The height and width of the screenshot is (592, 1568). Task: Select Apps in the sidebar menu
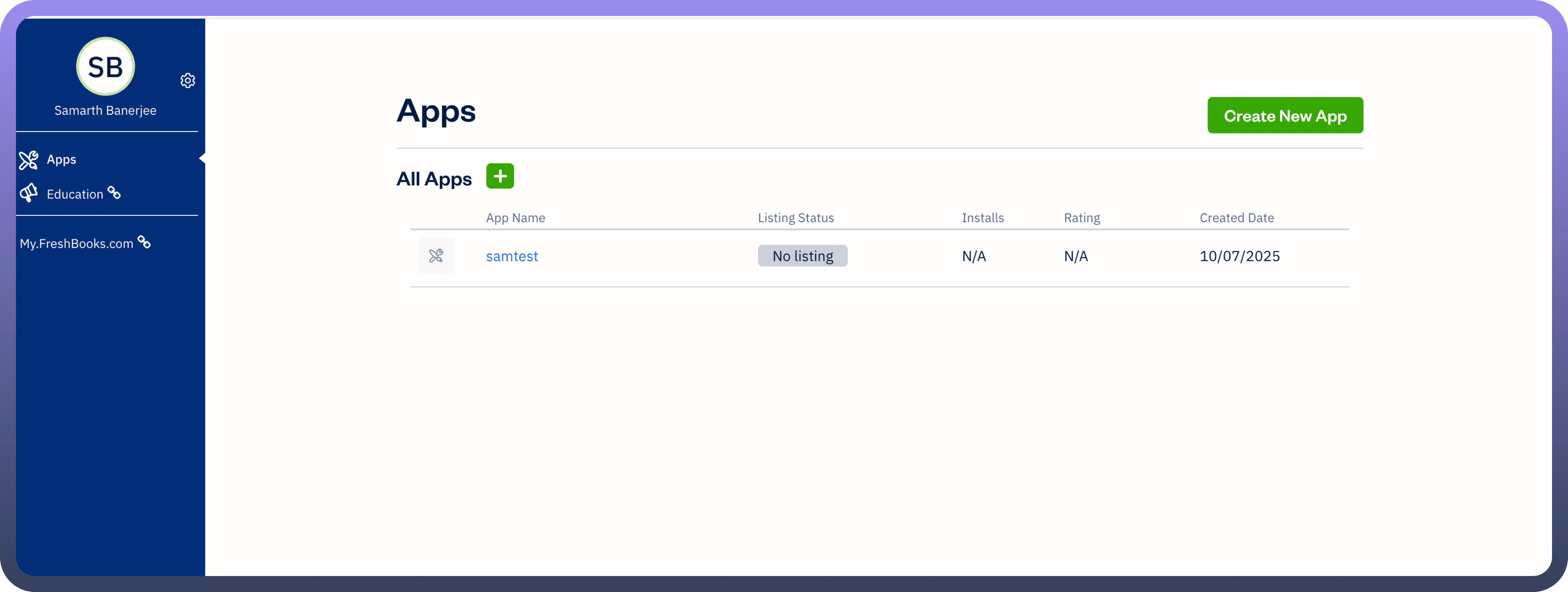point(61,159)
